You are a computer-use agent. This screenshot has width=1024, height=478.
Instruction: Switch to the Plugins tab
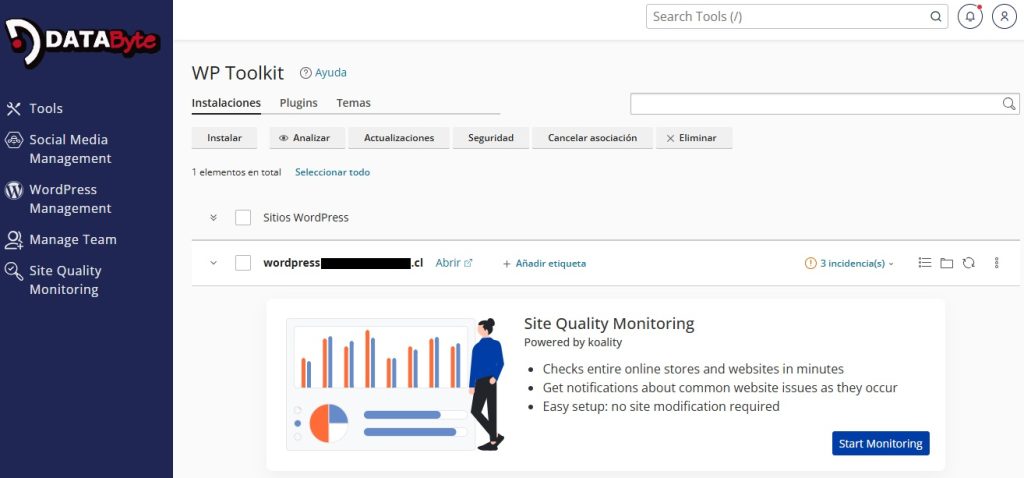[298, 103]
